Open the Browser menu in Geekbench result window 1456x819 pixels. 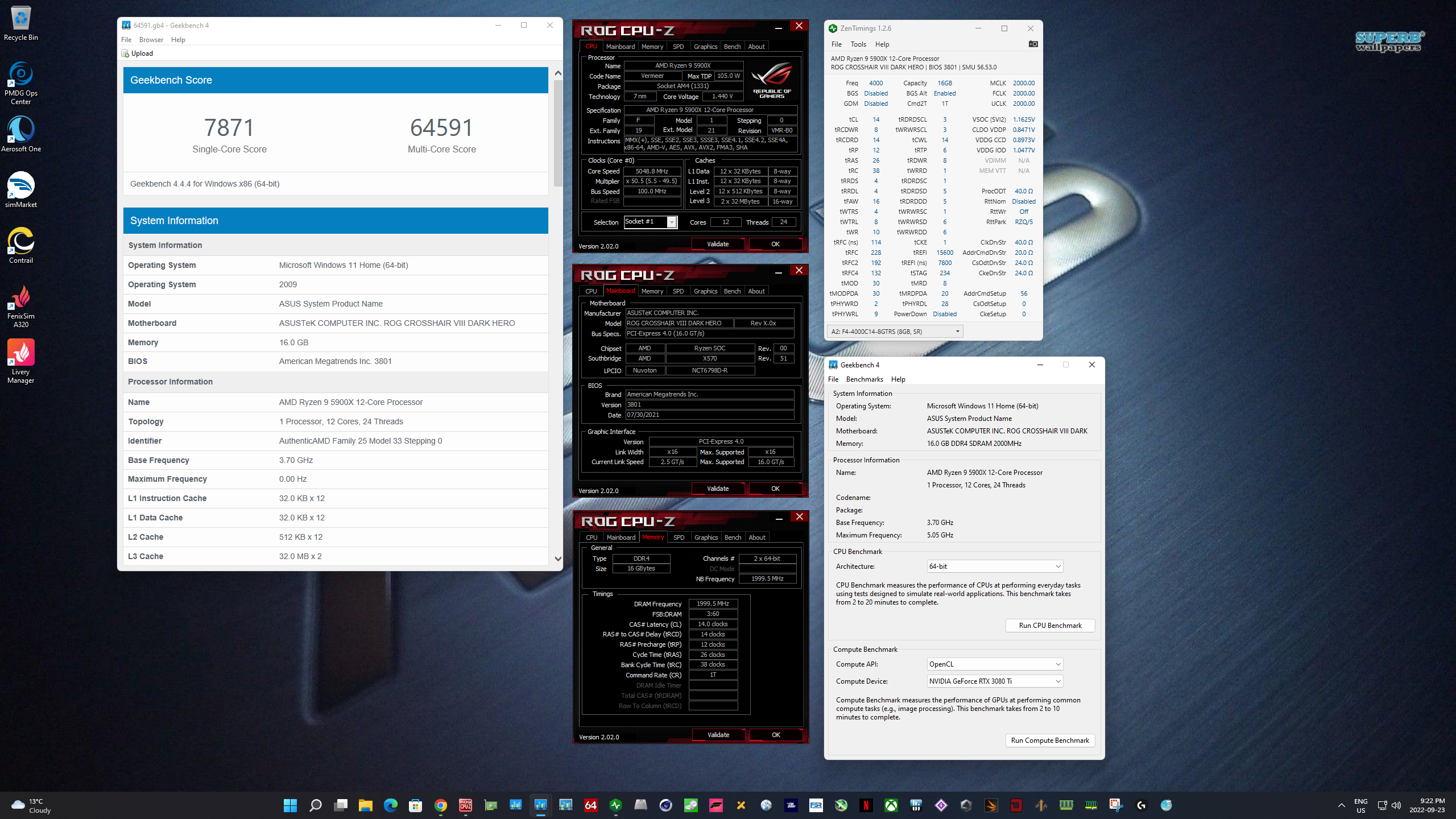[x=151, y=40]
